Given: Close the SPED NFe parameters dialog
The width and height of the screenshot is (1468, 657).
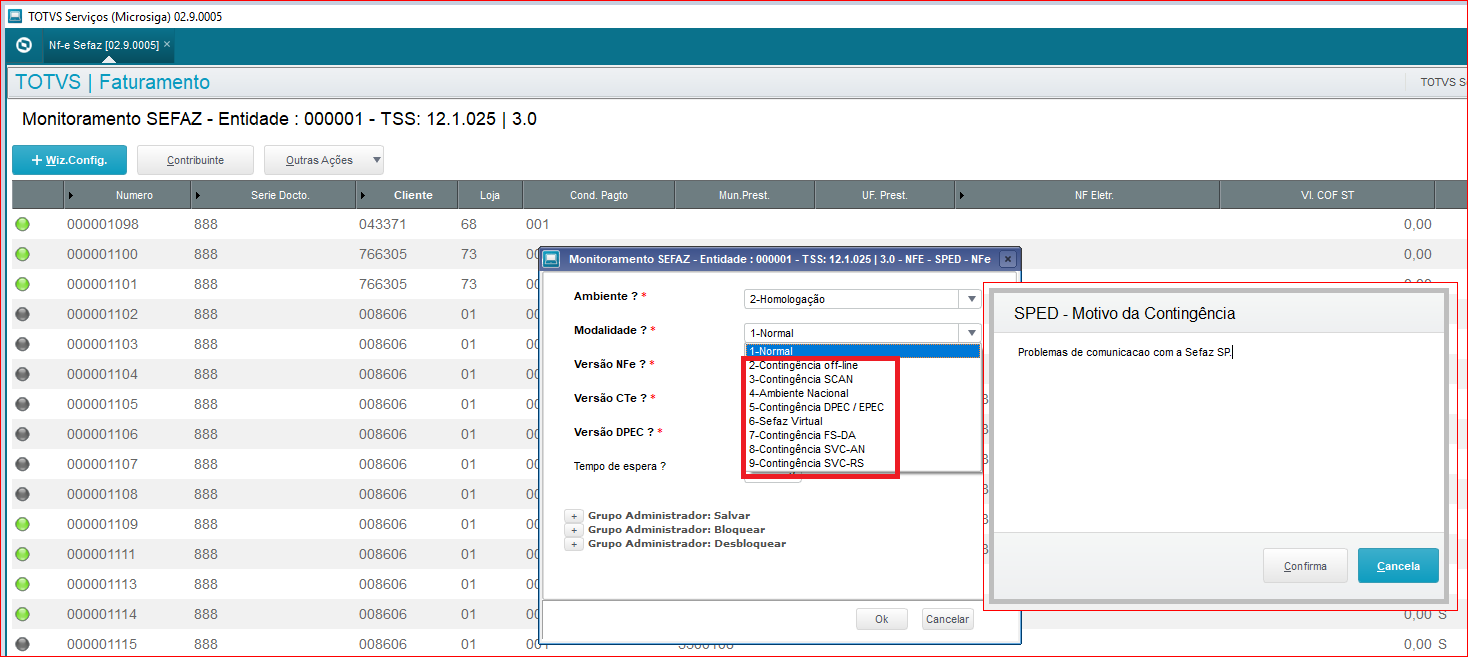Looking at the screenshot, I should [1007, 259].
